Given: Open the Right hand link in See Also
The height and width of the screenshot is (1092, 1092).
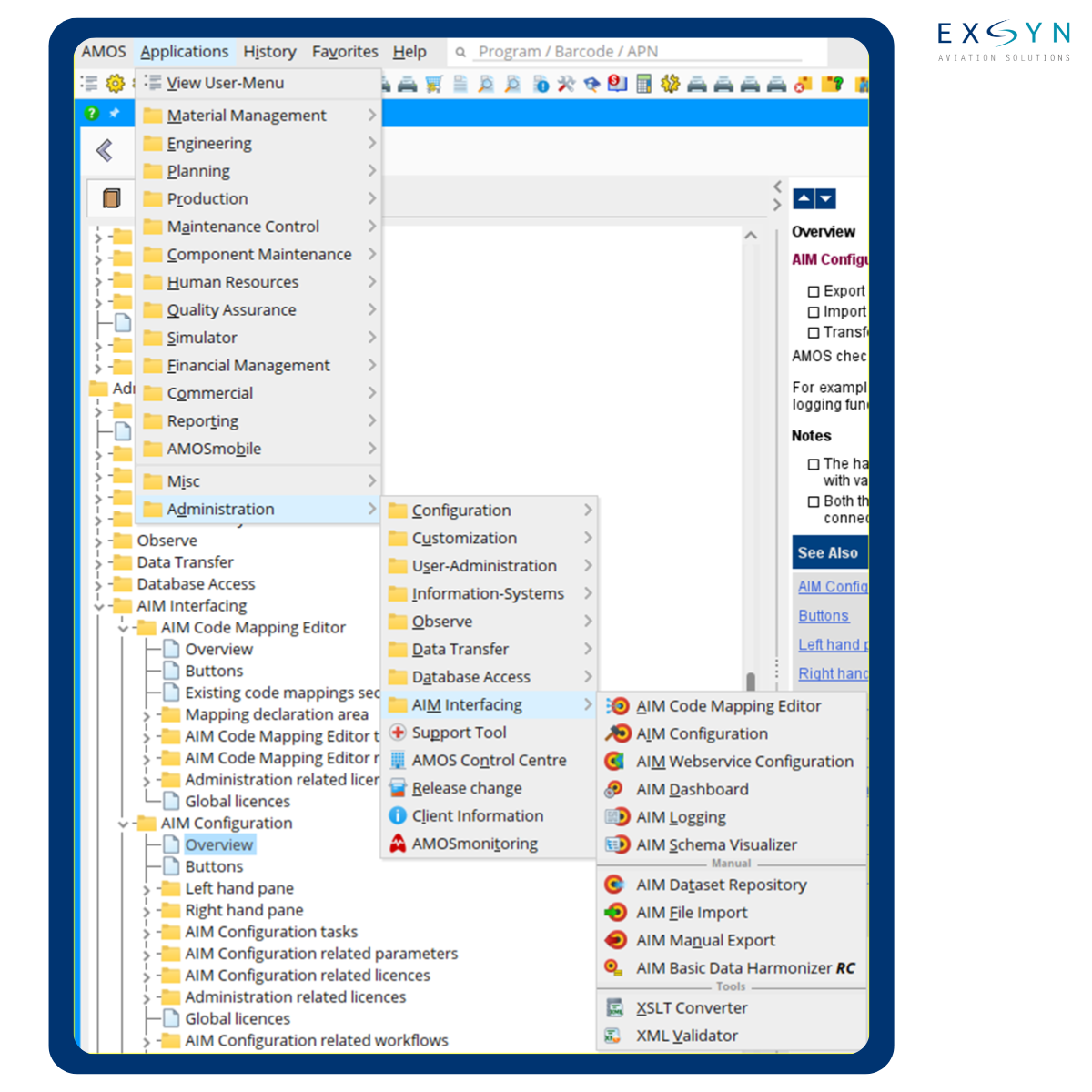Looking at the screenshot, I should point(833,674).
